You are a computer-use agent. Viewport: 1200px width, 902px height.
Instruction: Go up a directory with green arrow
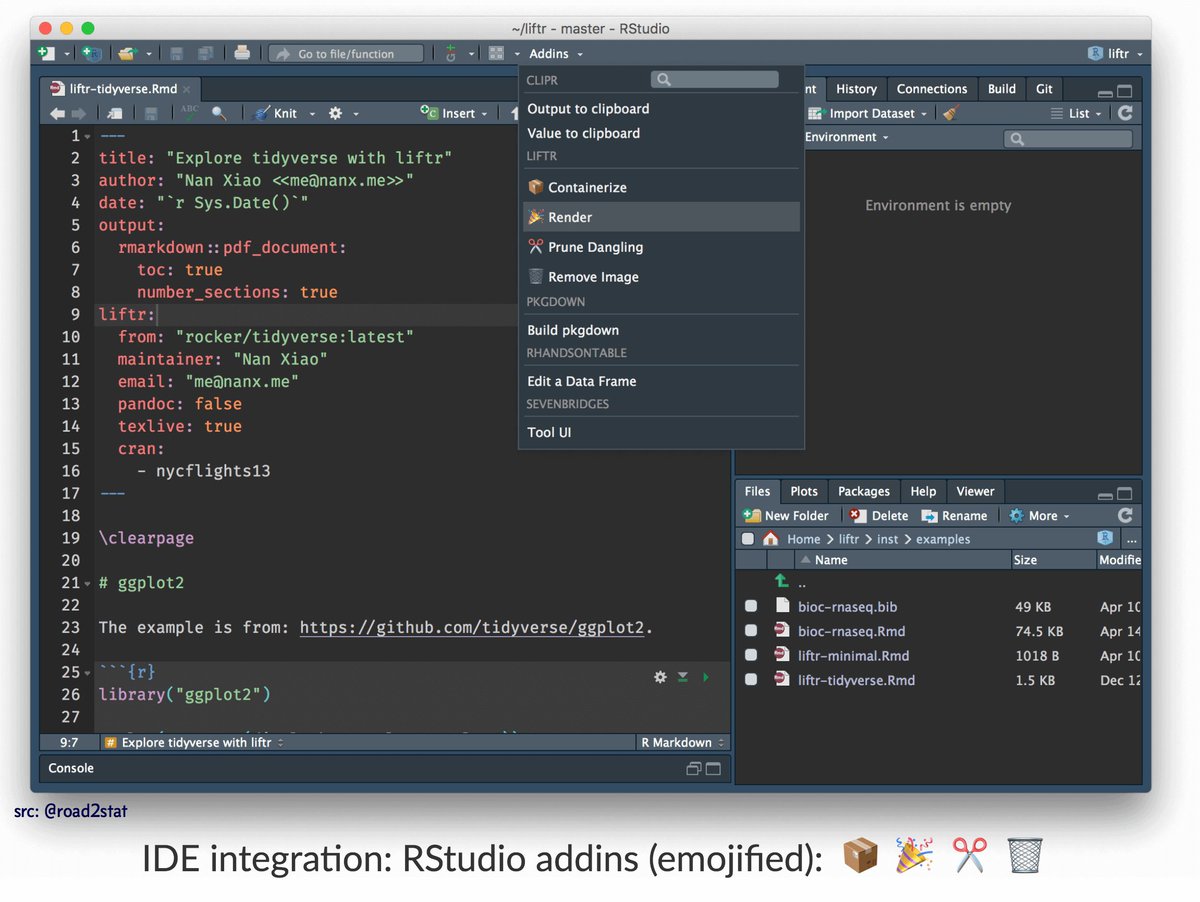781,582
